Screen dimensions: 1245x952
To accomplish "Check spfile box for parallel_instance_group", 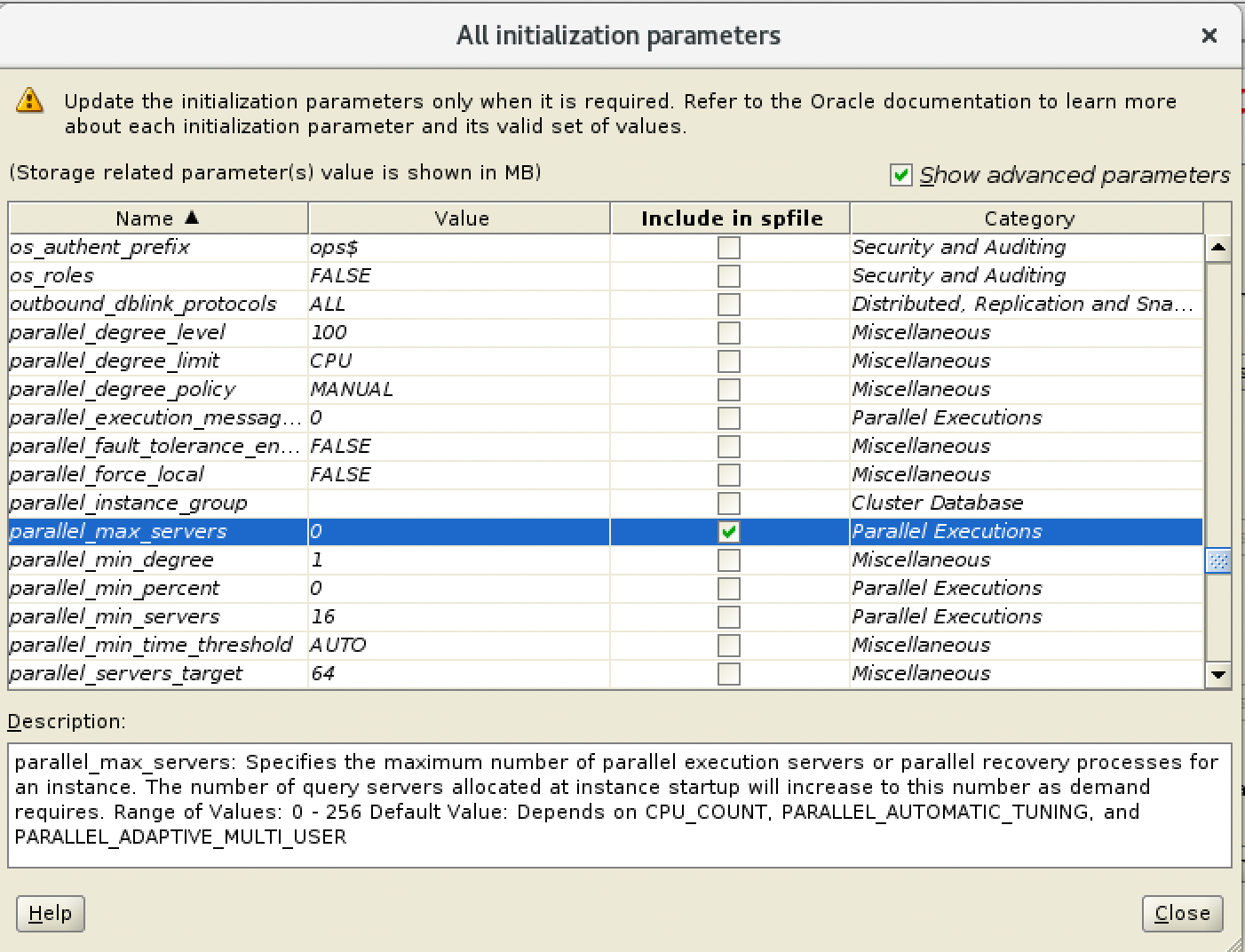I will click(x=729, y=504).
